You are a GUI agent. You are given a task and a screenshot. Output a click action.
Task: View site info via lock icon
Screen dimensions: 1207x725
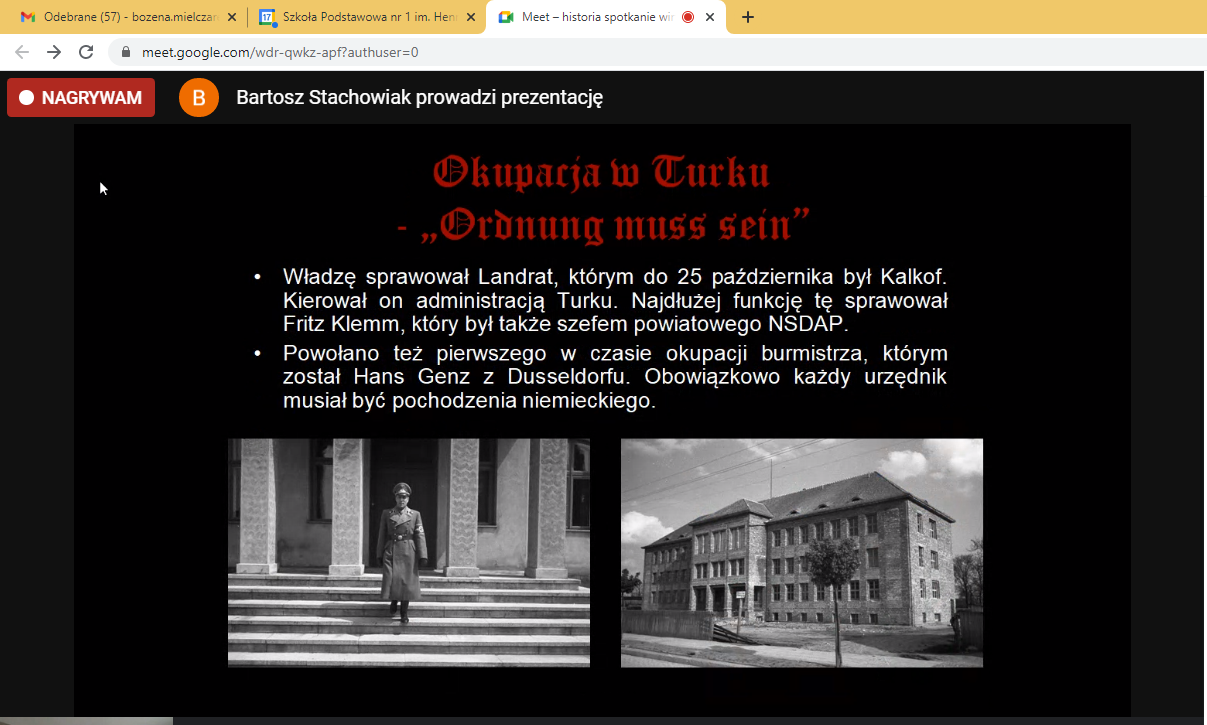tap(125, 52)
